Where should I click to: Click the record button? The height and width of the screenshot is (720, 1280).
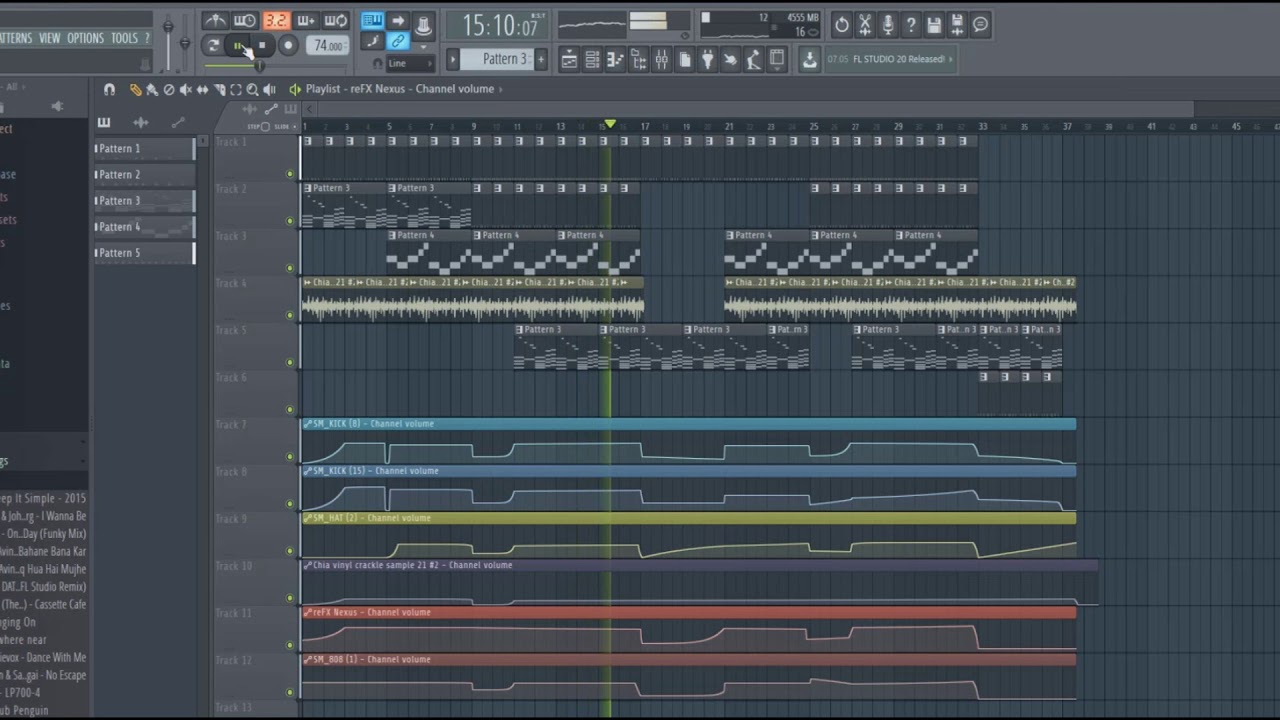point(288,45)
